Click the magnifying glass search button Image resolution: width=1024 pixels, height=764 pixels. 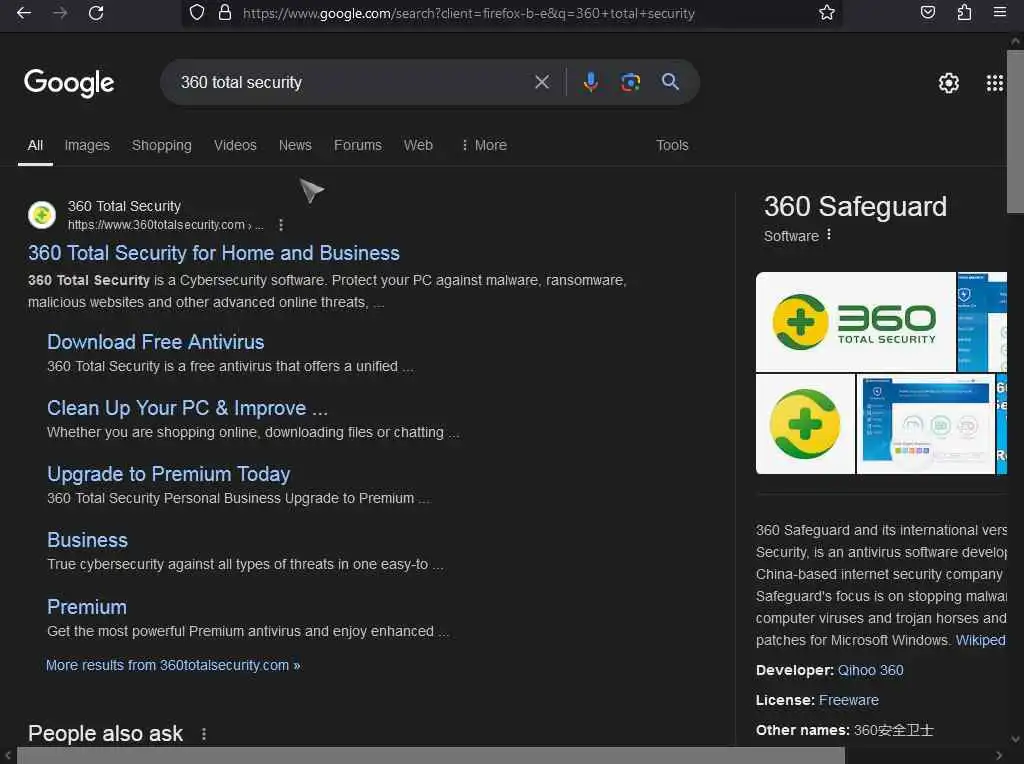tap(670, 82)
